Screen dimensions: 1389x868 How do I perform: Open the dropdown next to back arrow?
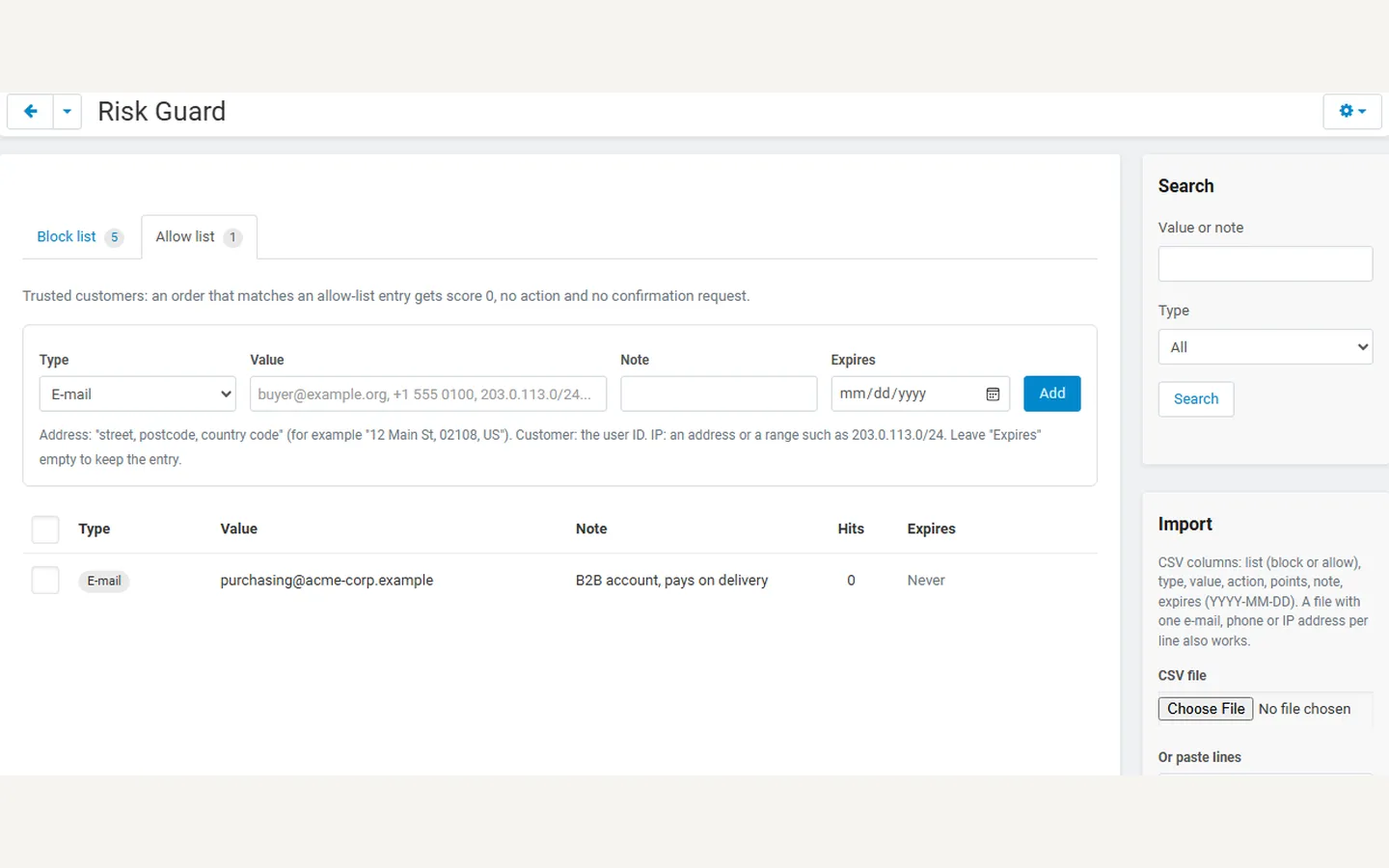click(x=67, y=112)
